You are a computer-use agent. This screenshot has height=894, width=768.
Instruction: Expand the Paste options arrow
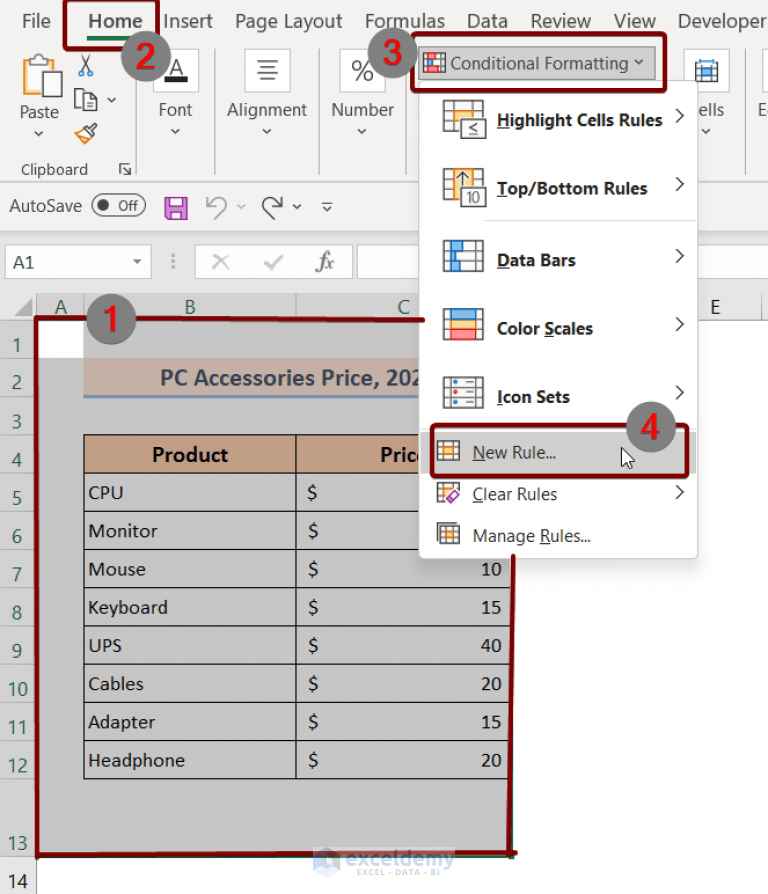click(x=39, y=134)
